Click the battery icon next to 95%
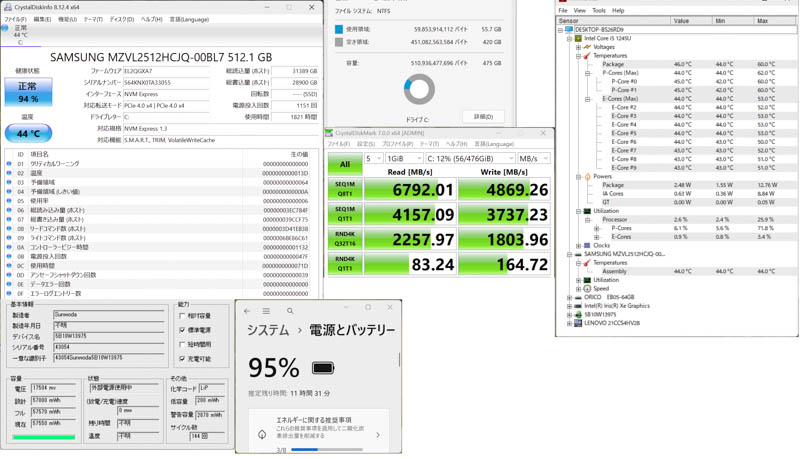The height and width of the screenshot is (459, 800). click(323, 368)
